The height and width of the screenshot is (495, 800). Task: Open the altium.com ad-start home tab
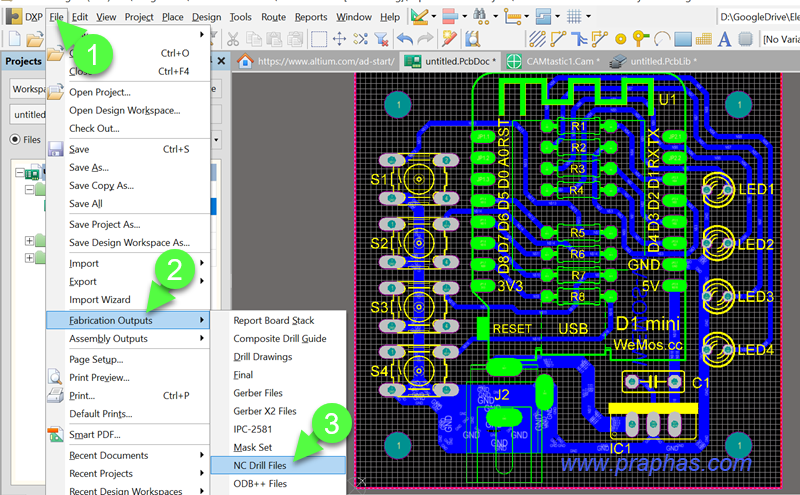316,61
